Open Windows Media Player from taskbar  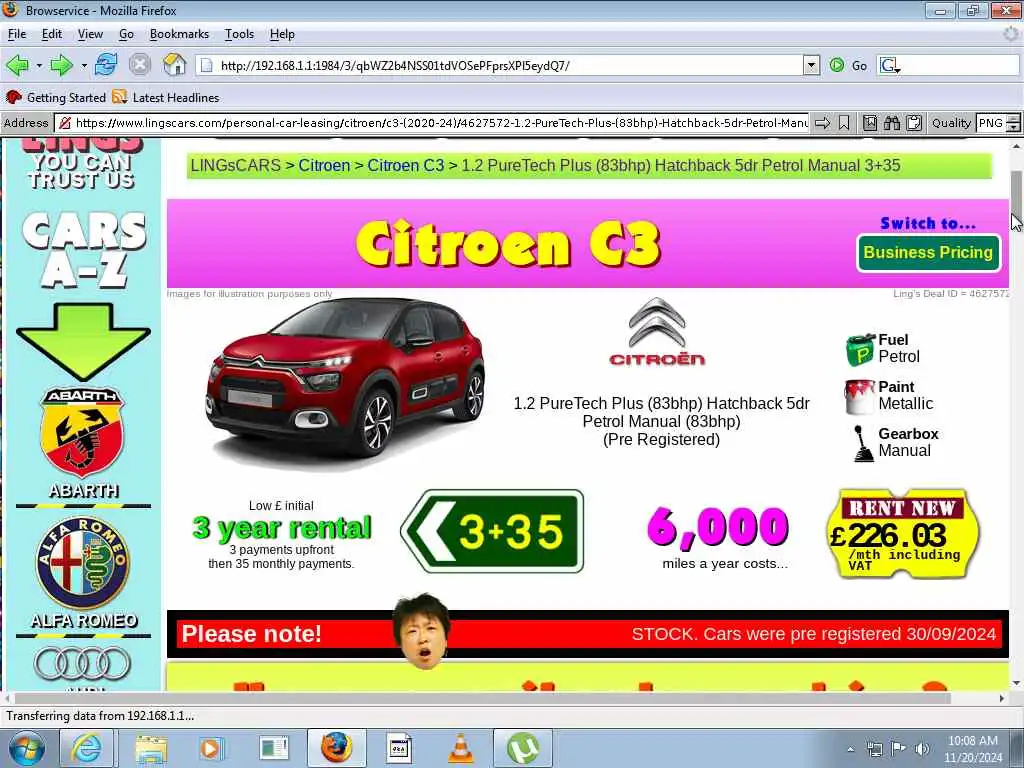click(212, 748)
